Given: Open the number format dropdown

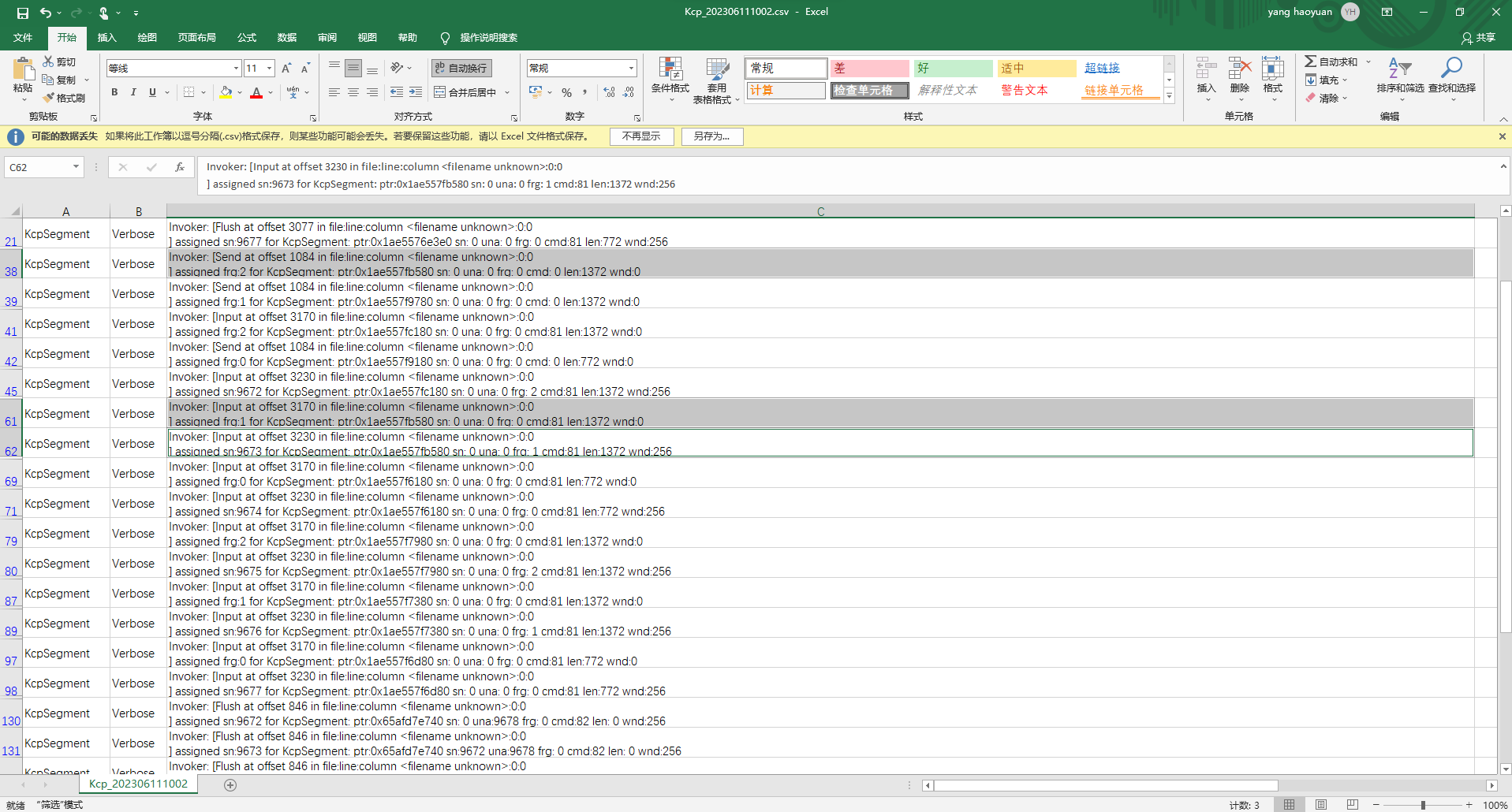Looking at the screenshot, I should [x=629, y=68].
